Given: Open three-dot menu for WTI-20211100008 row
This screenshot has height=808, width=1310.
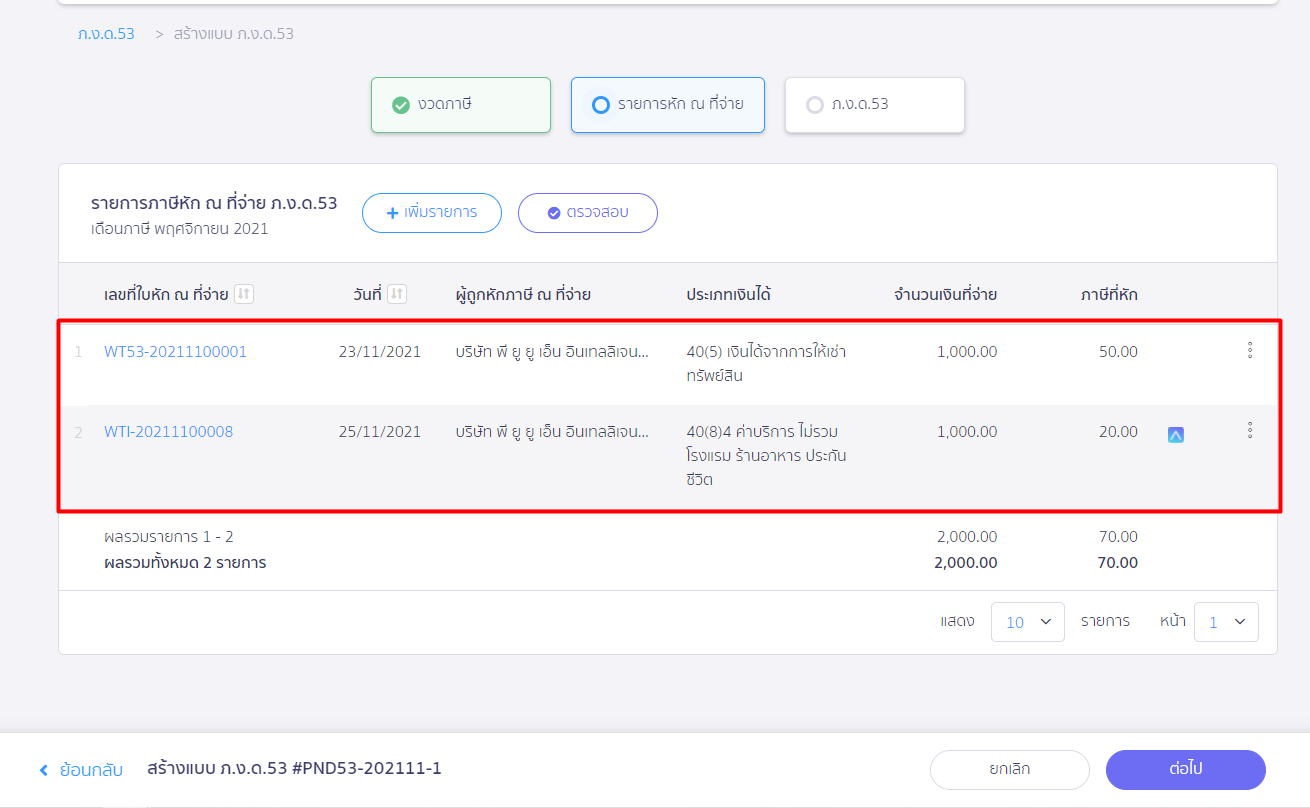Looking at the screenshot, I should coord(1249,430).
